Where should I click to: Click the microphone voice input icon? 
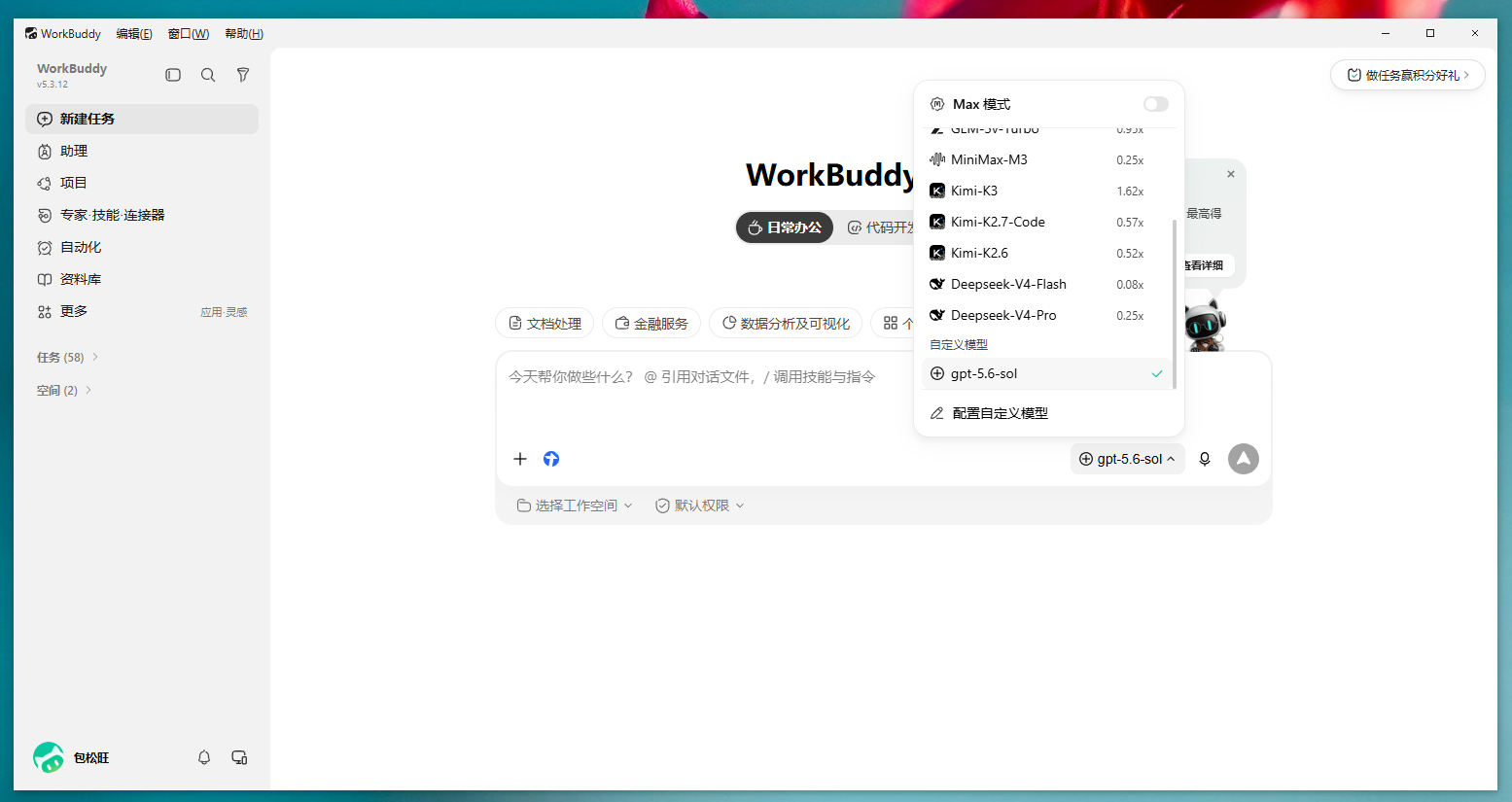point(1205,459)
